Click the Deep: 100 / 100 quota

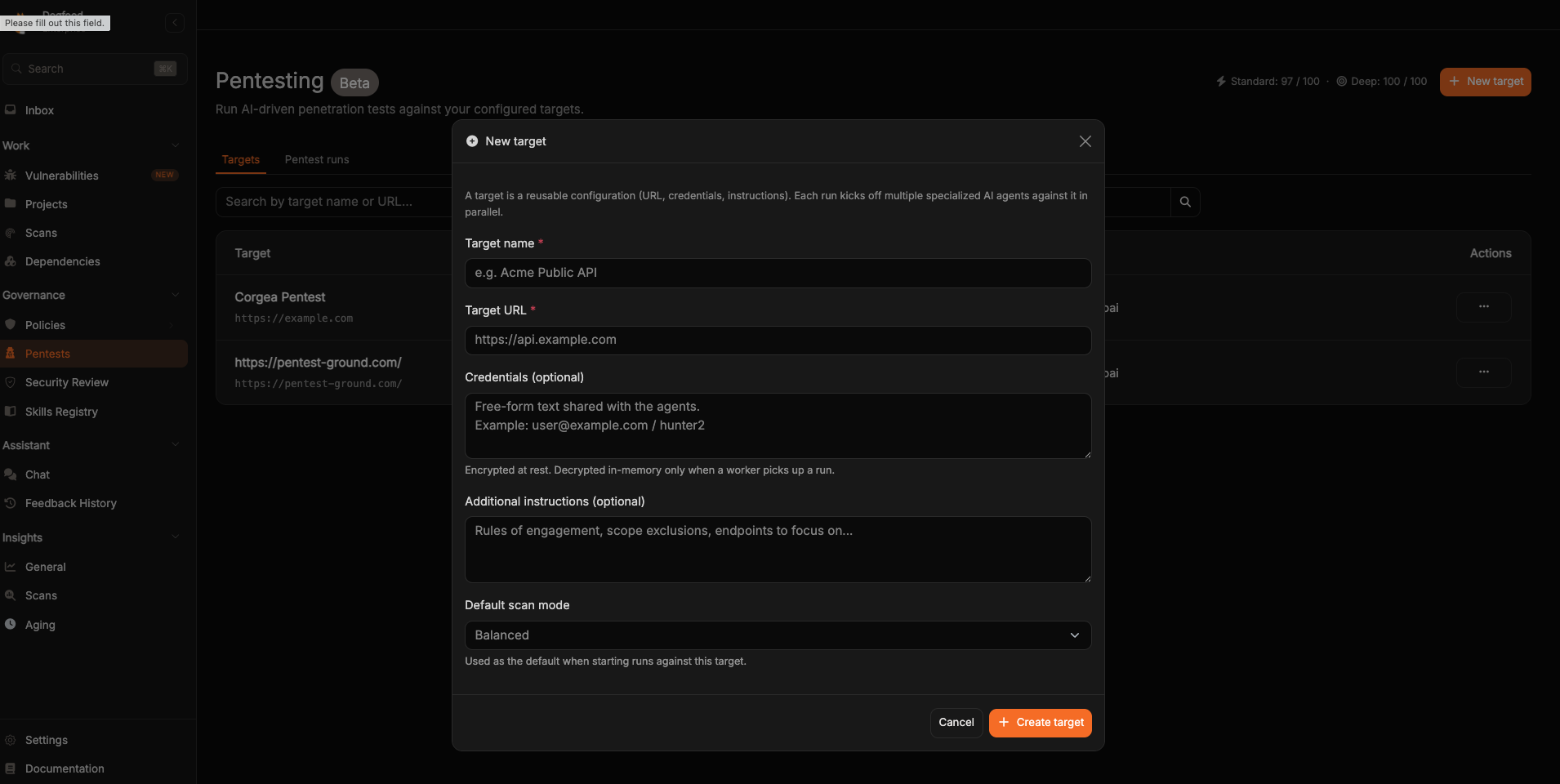coord(1381,82)
